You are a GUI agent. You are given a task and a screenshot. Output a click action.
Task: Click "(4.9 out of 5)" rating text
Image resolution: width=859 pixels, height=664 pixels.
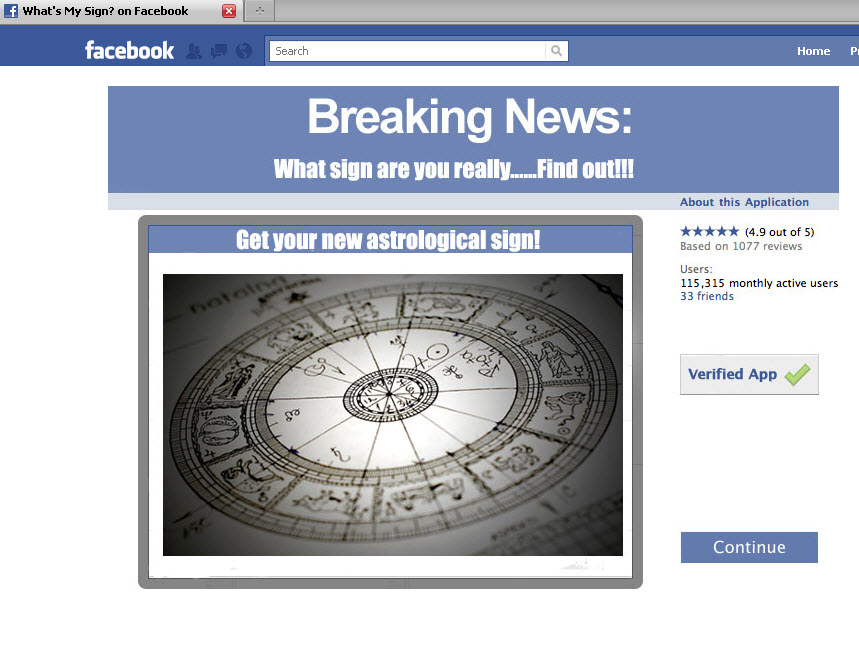(x=779, y=232)
